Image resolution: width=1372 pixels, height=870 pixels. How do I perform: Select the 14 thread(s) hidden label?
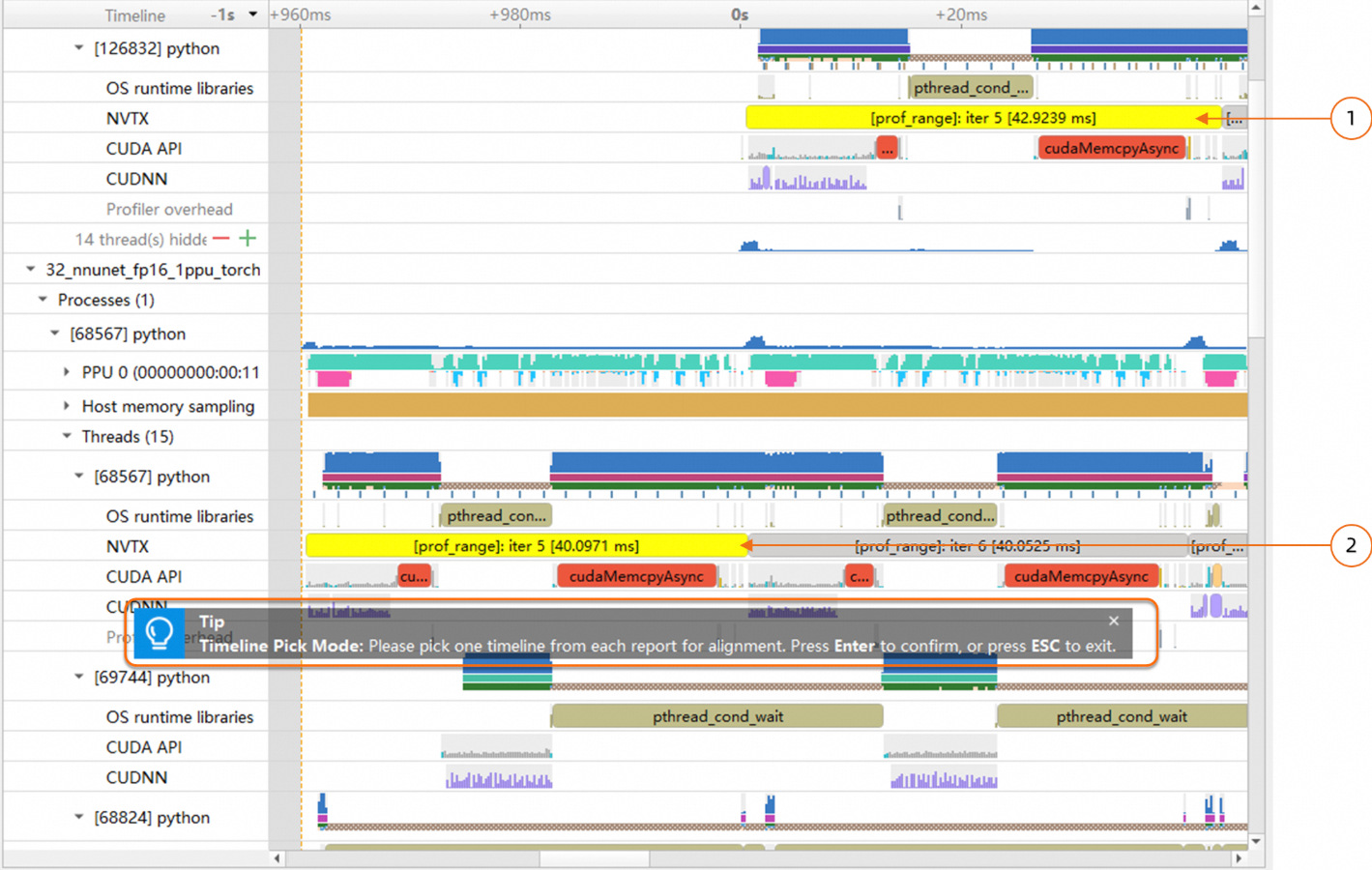[x=141, y=239]
